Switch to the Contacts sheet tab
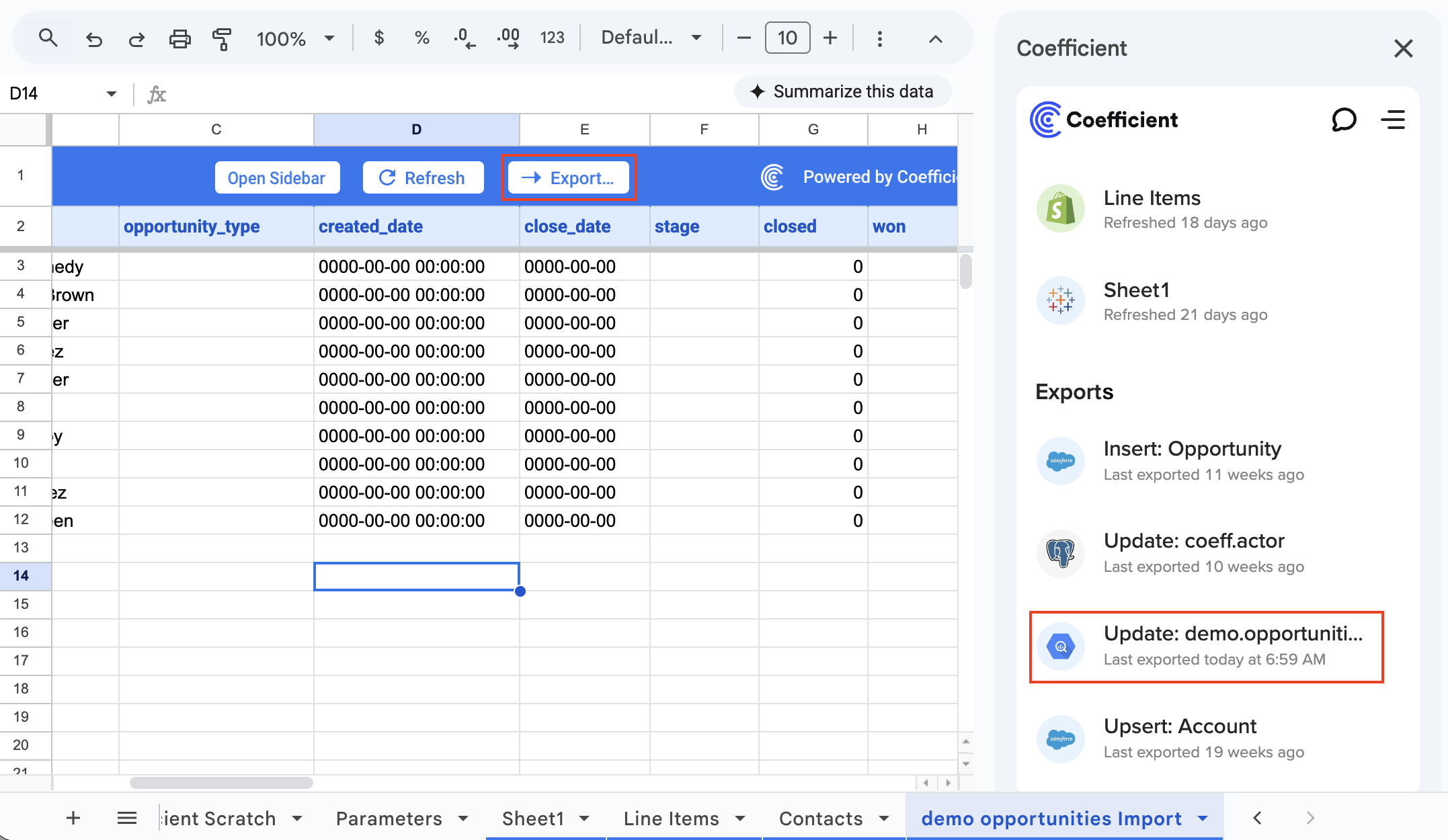This screenshot has height=840, width=1448. pyautogui.click(x=820, y=818)
